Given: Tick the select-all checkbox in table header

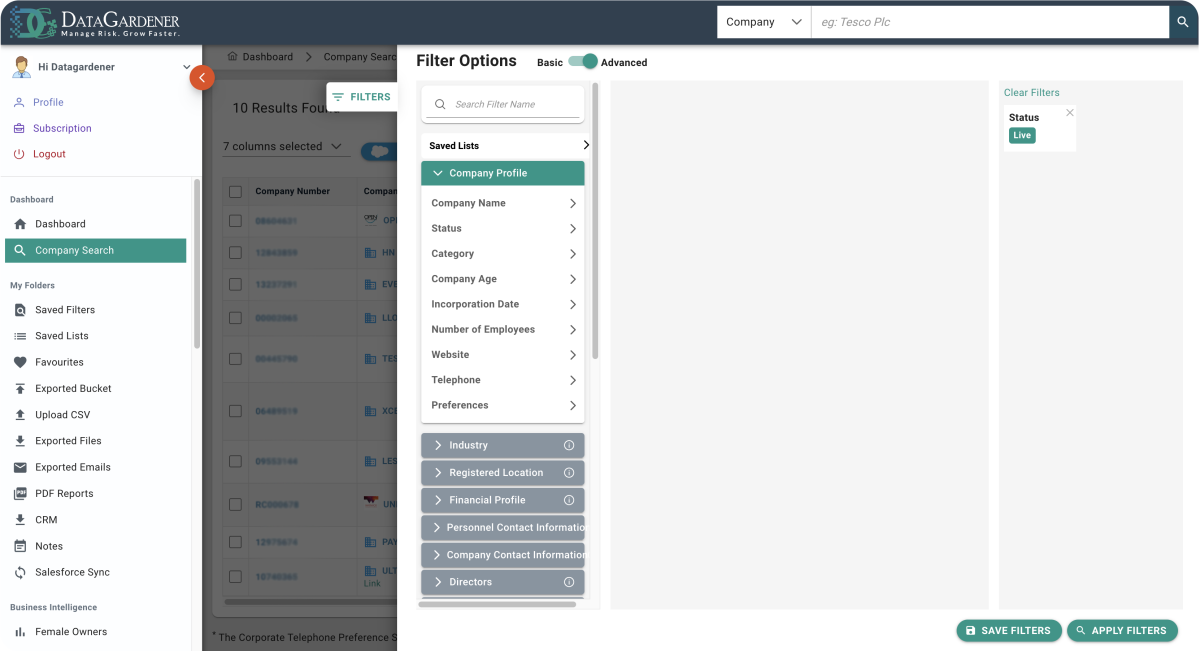Looking at the screenshot, I should (235, 192).
